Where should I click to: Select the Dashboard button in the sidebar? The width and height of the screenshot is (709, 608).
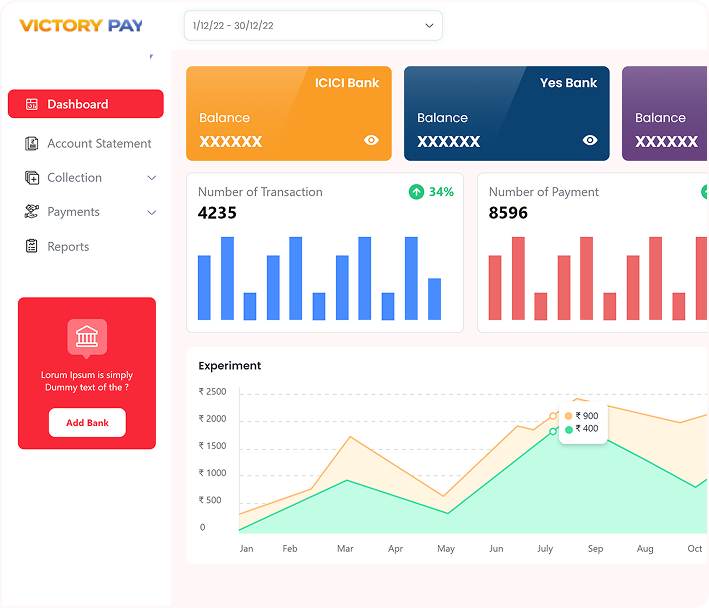[x=85, y=104]
